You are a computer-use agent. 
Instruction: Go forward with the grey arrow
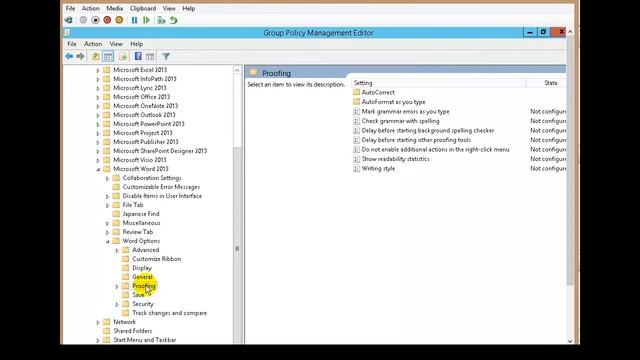(x=80, y=56)
